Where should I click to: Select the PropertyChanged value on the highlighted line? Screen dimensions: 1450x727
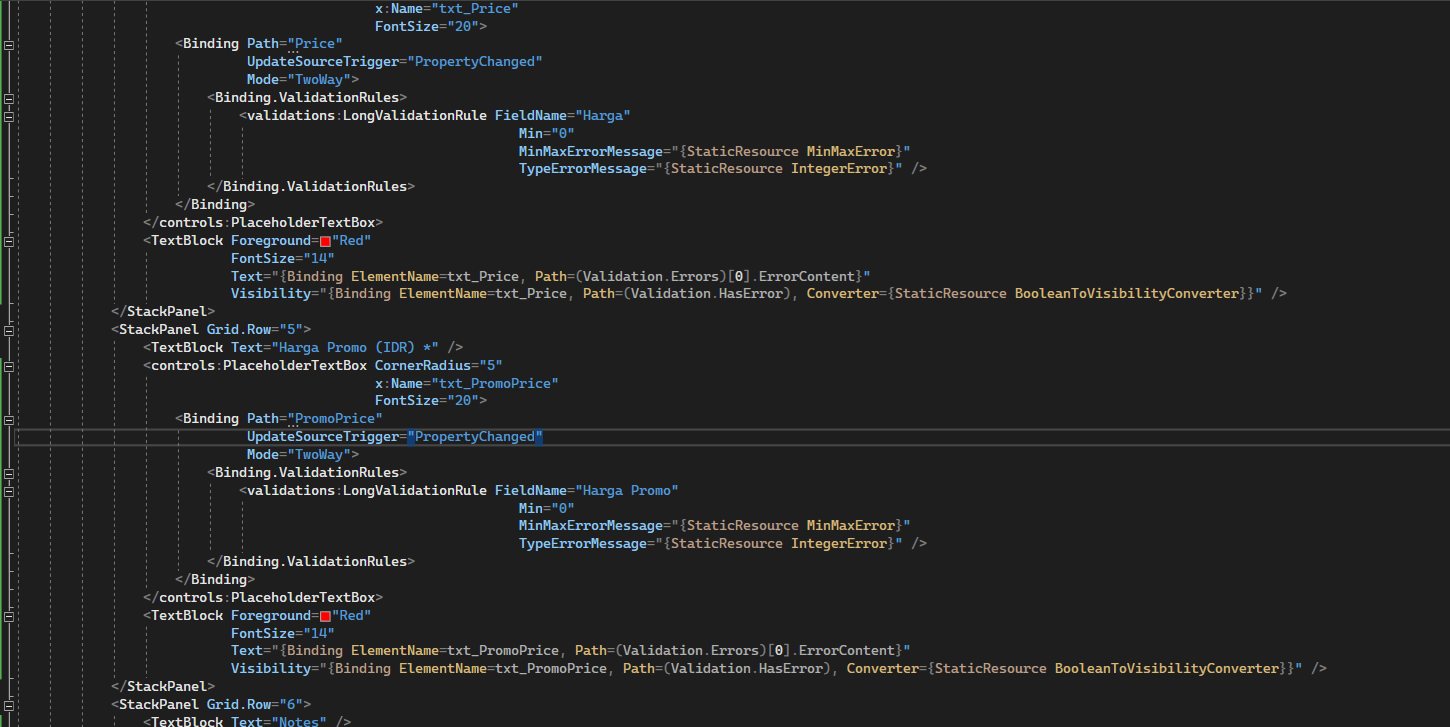click(475, 436)
